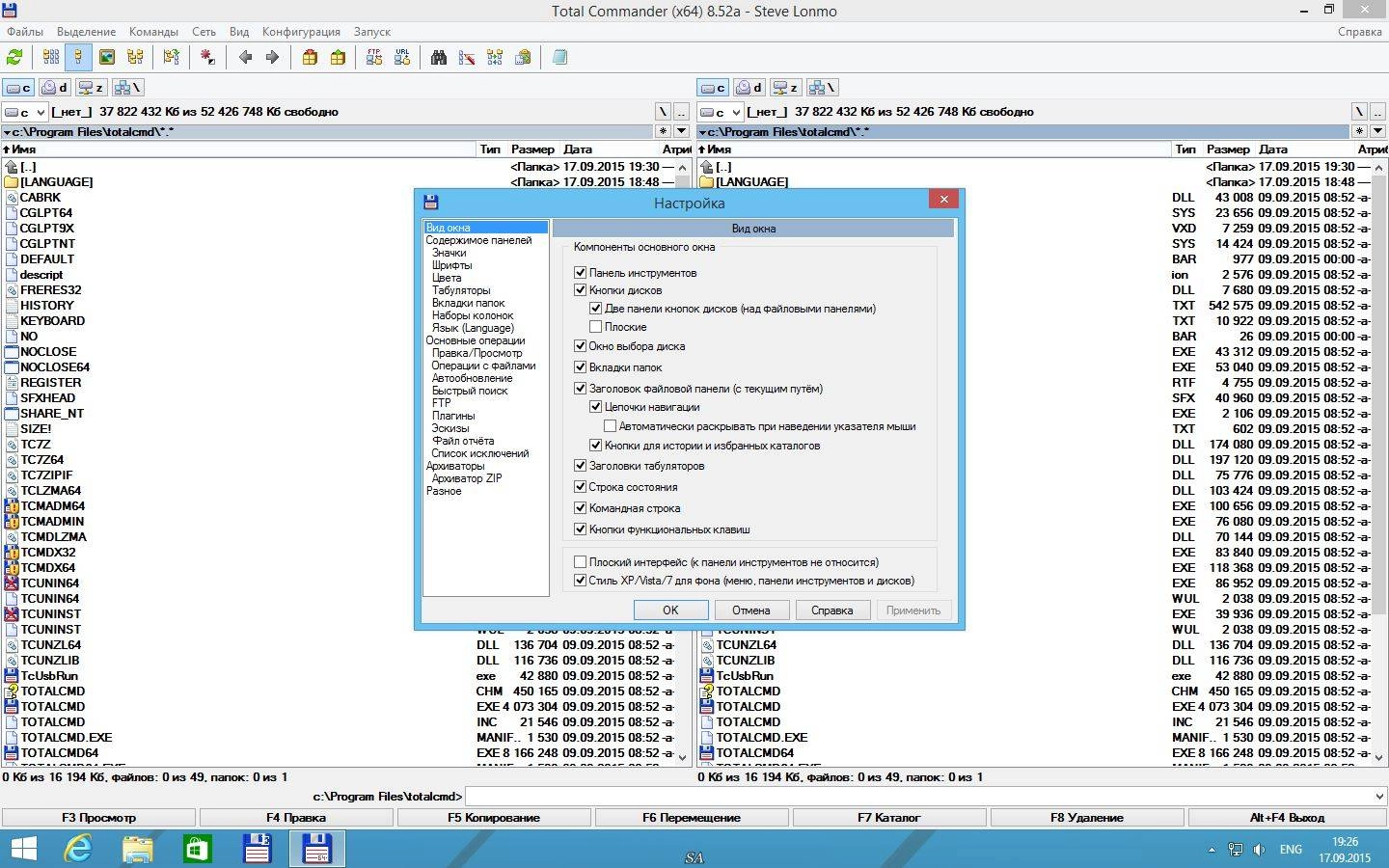Click the Pack files toolbar icon
Screen dimensions: 1389x868
pyautogui.click(x=310, y=57)
